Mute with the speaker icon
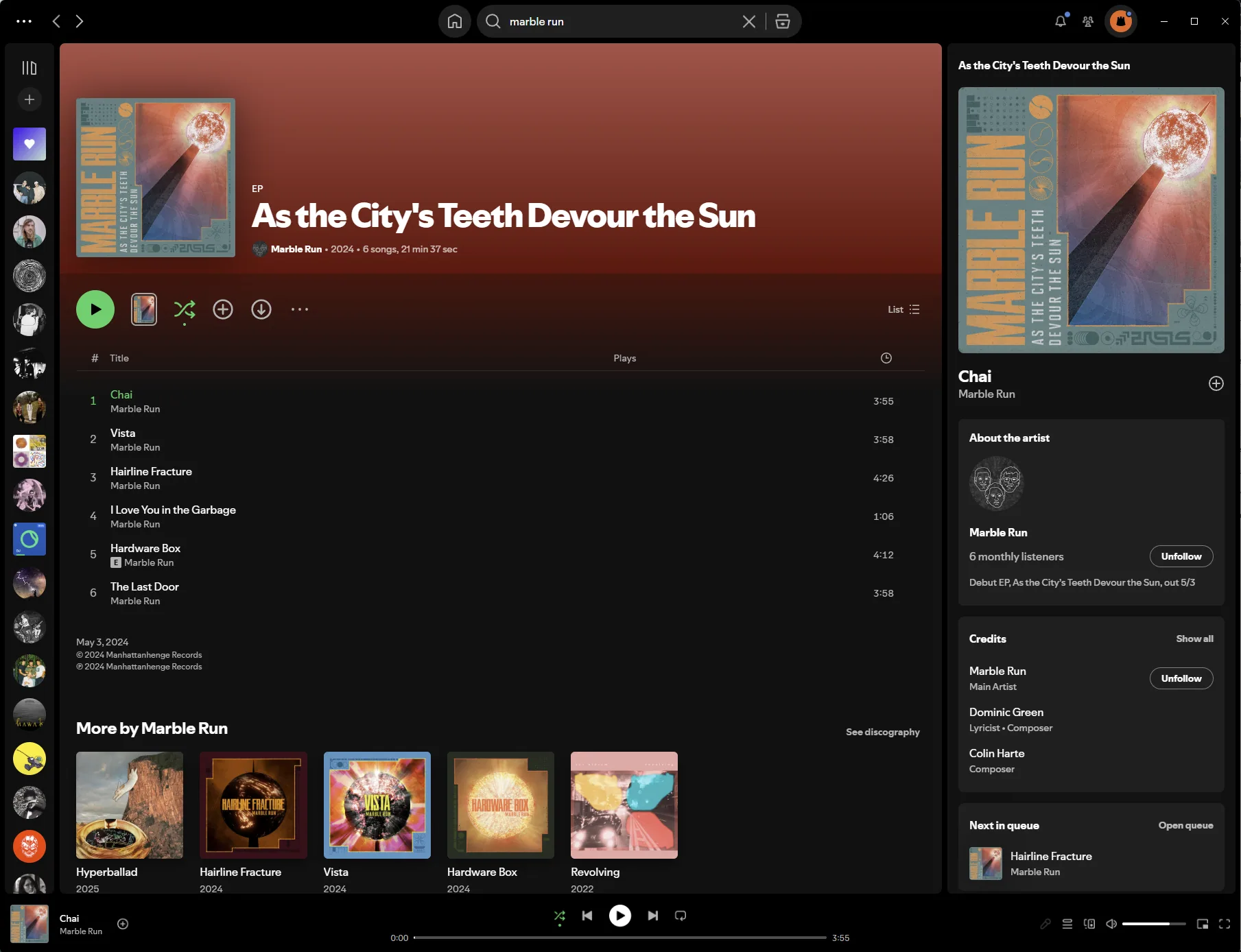The image size is (1241, 952). tap(1111, 924)
